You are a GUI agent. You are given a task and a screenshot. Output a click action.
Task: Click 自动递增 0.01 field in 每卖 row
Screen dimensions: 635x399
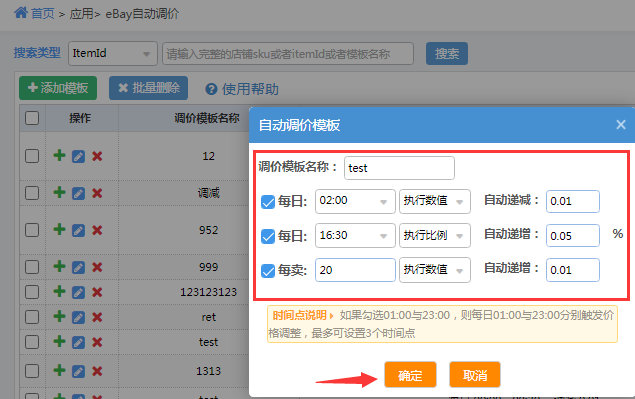573,270
